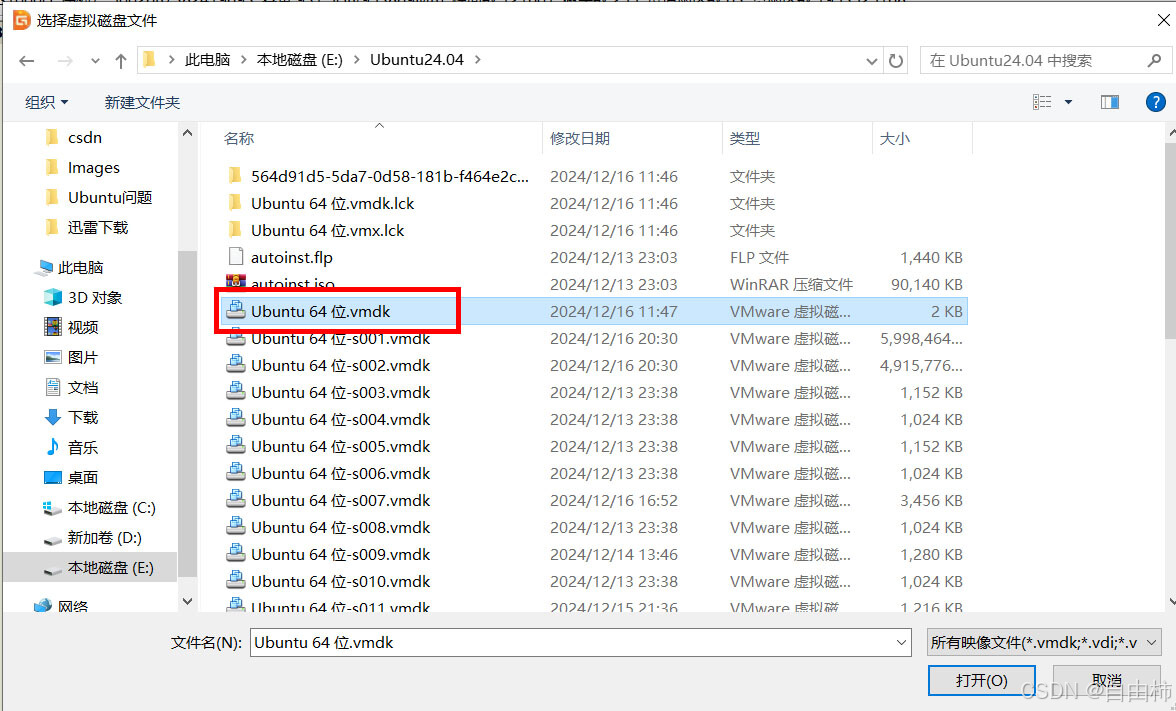
Task: Select 下载 in the navigation pane
Action: click(x=82, y=418)
